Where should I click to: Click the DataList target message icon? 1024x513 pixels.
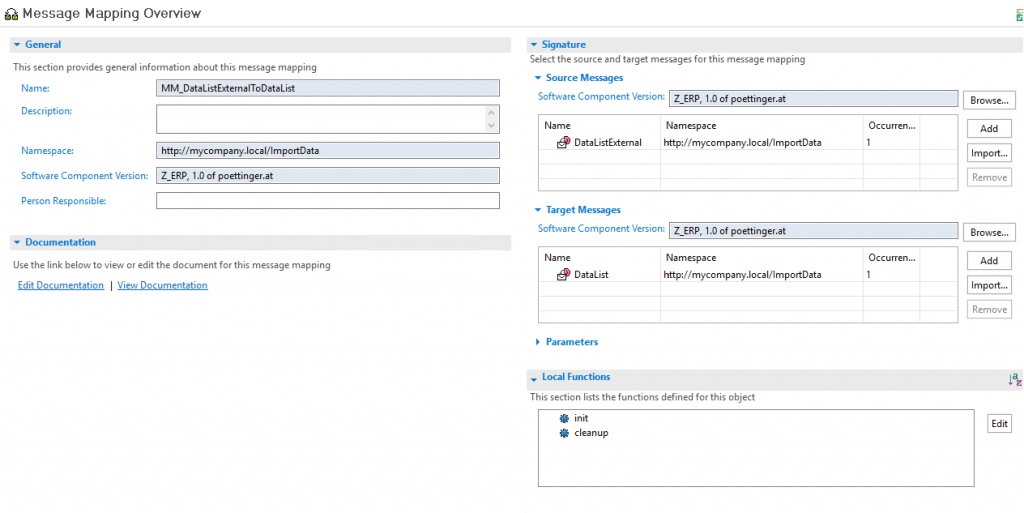(x=563, y=275)
